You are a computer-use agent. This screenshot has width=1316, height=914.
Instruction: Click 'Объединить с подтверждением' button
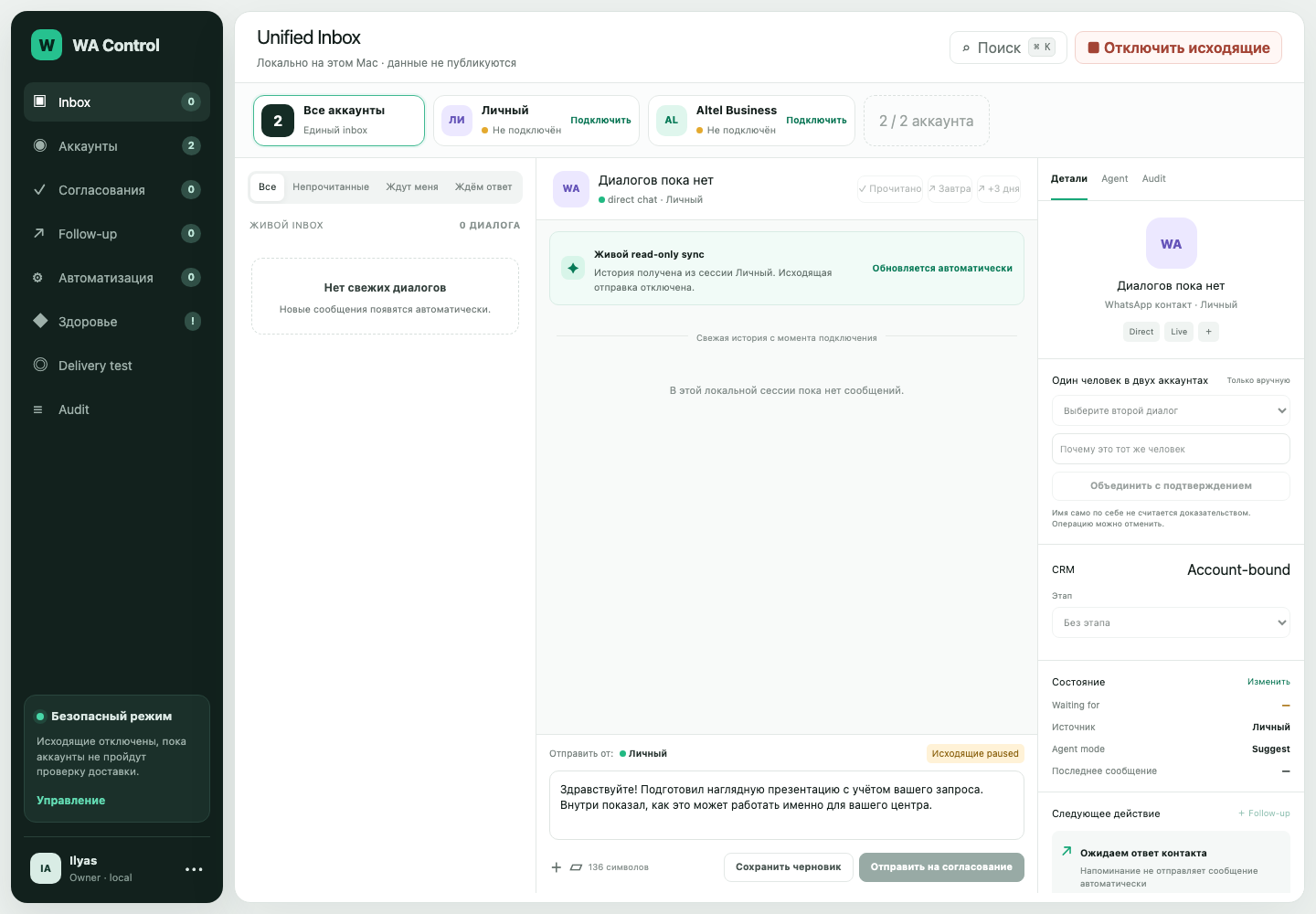point(1171,486)
